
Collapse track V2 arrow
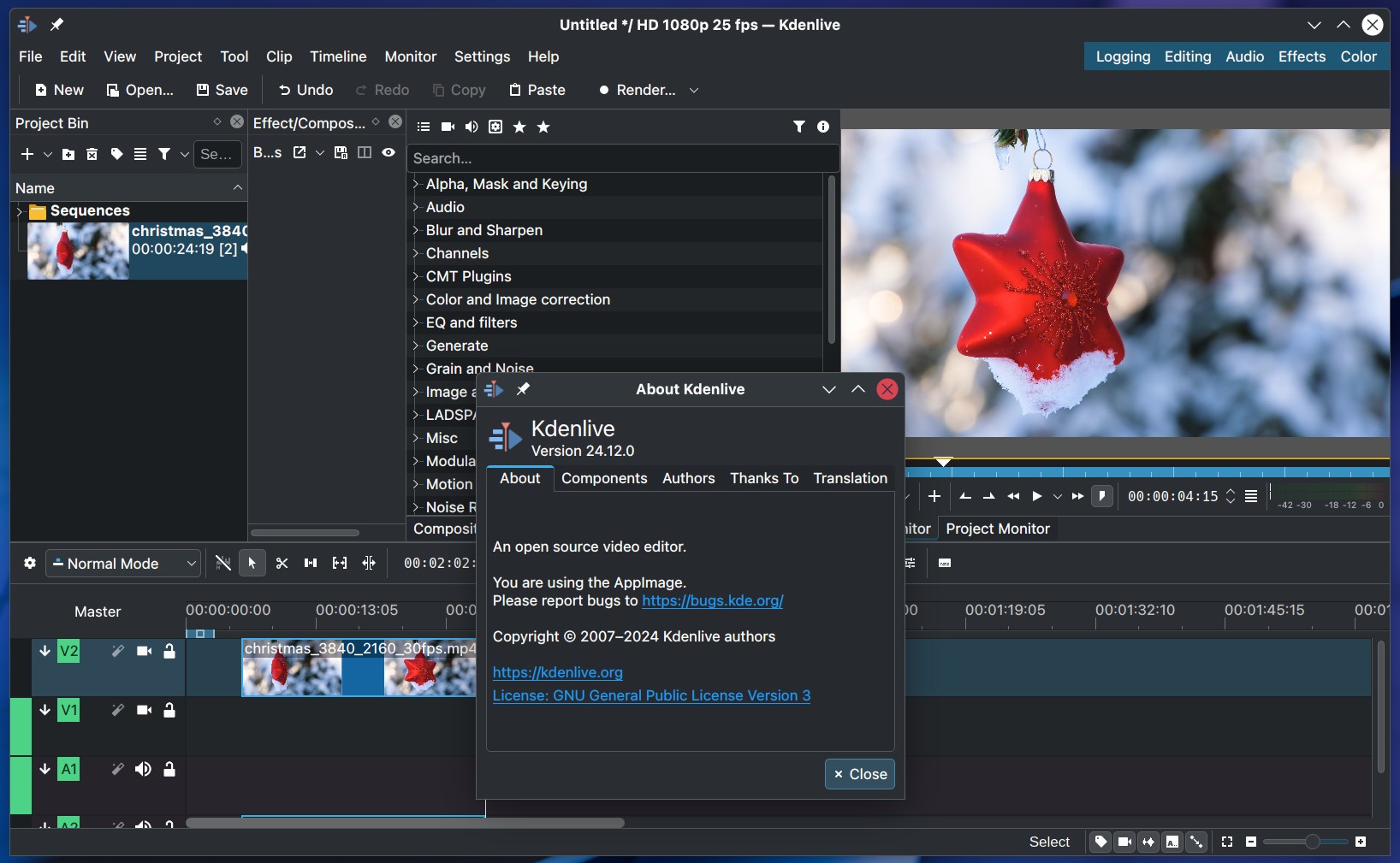tap(44, 651)
